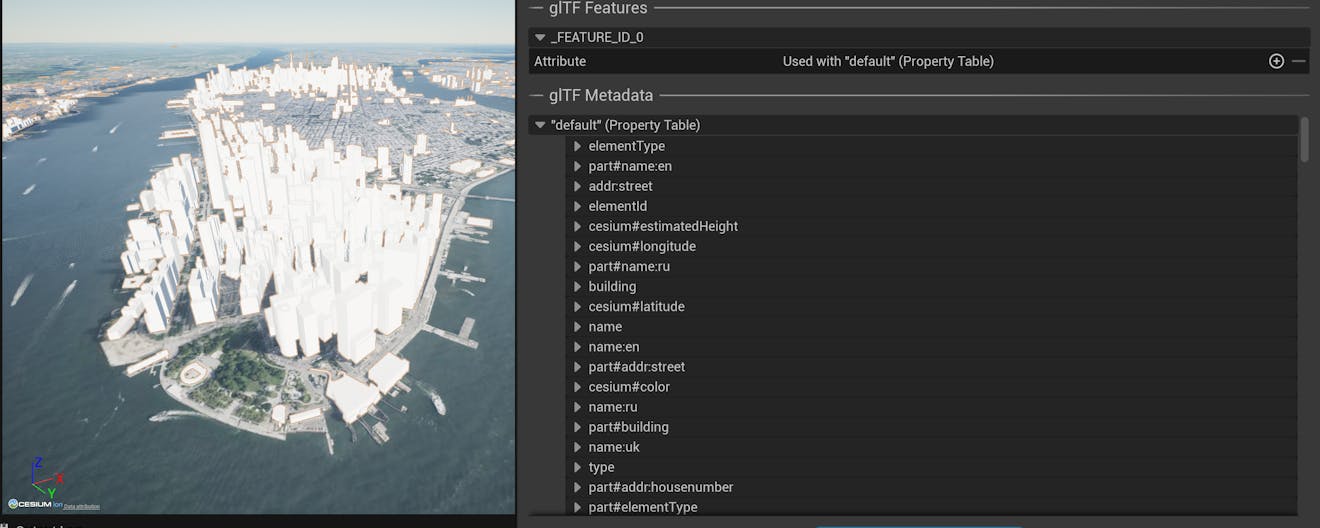Viewport: 1320px width, 528px height.
Task: Click the plus icon in Attribute row
Action: (1276, 61)
